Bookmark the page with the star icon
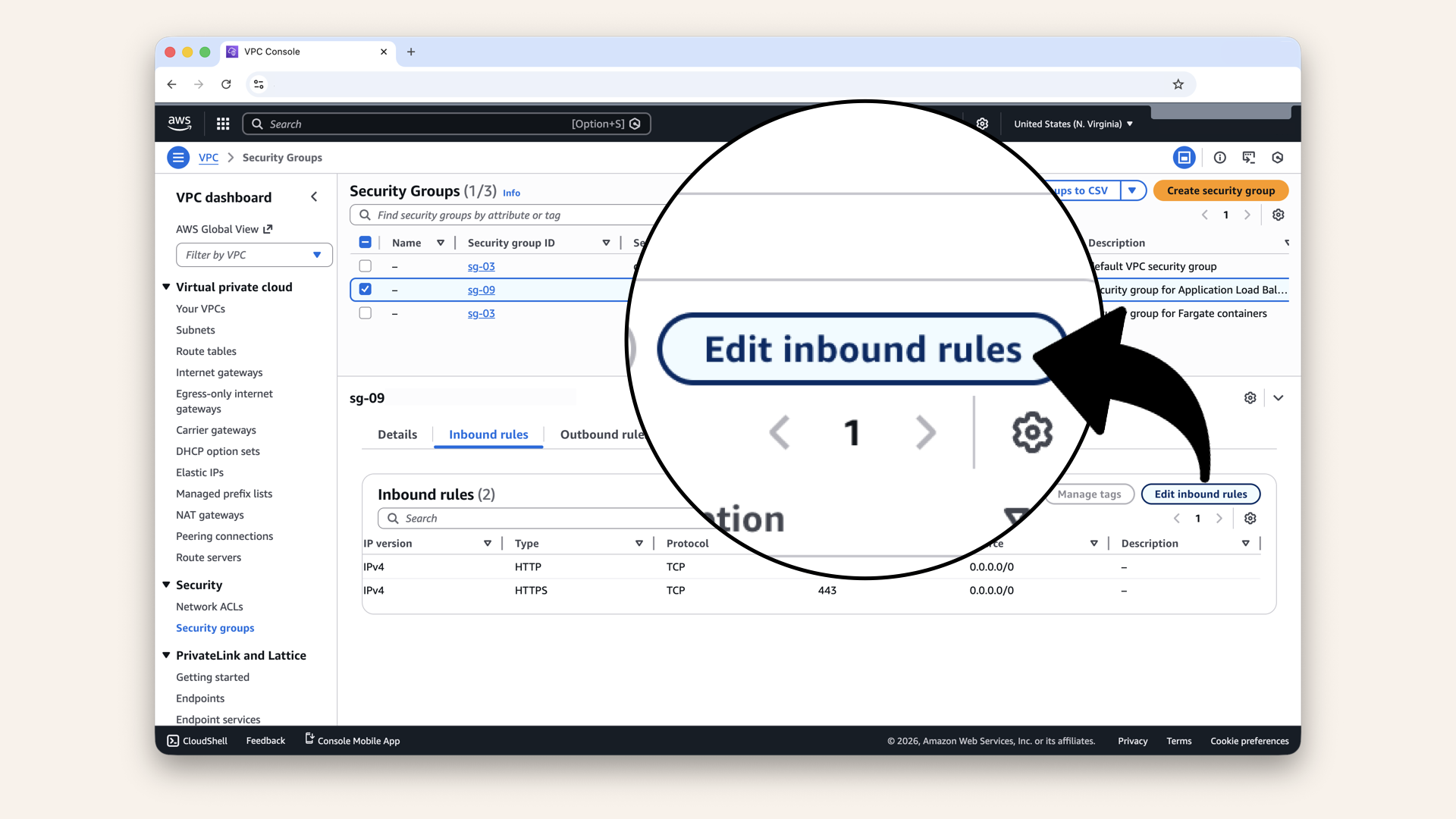Viewport: 1456px width, 819px height. point(1178,84)
